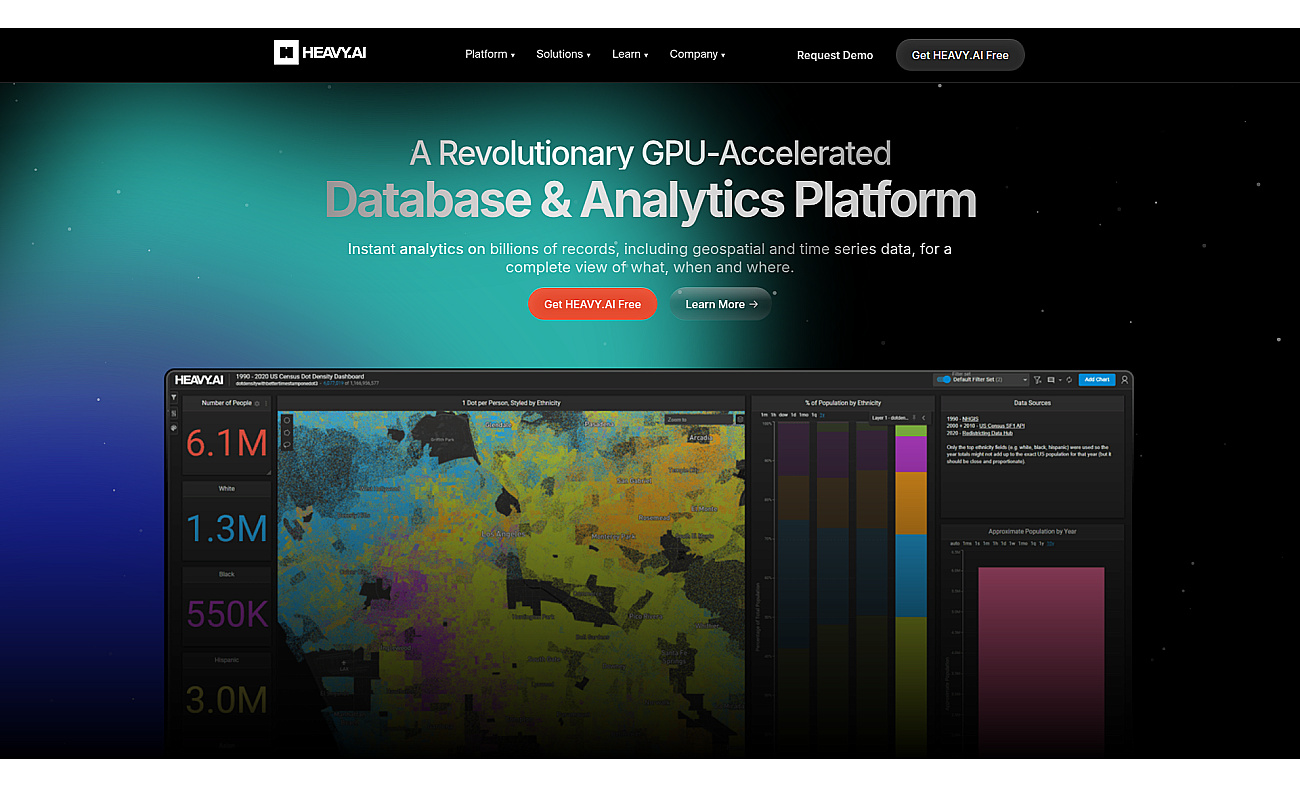Screen dimensions: 1300x788
Task: Click the 1.3M White population value
Action: [x=226, y=528]
